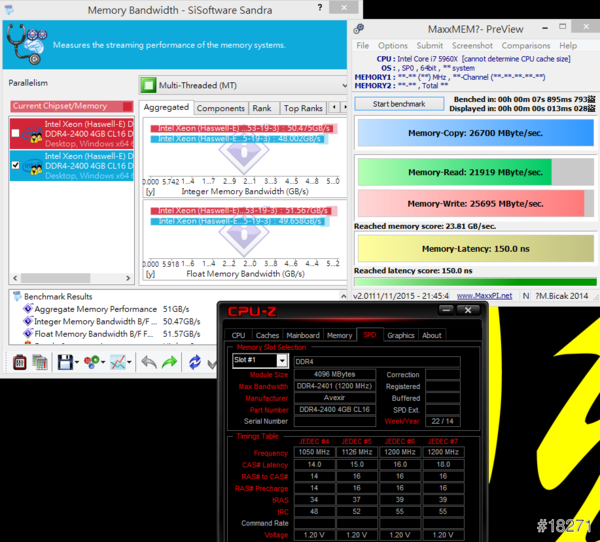Click the scroll-right arrow under the chipset list

pos(128,278)
